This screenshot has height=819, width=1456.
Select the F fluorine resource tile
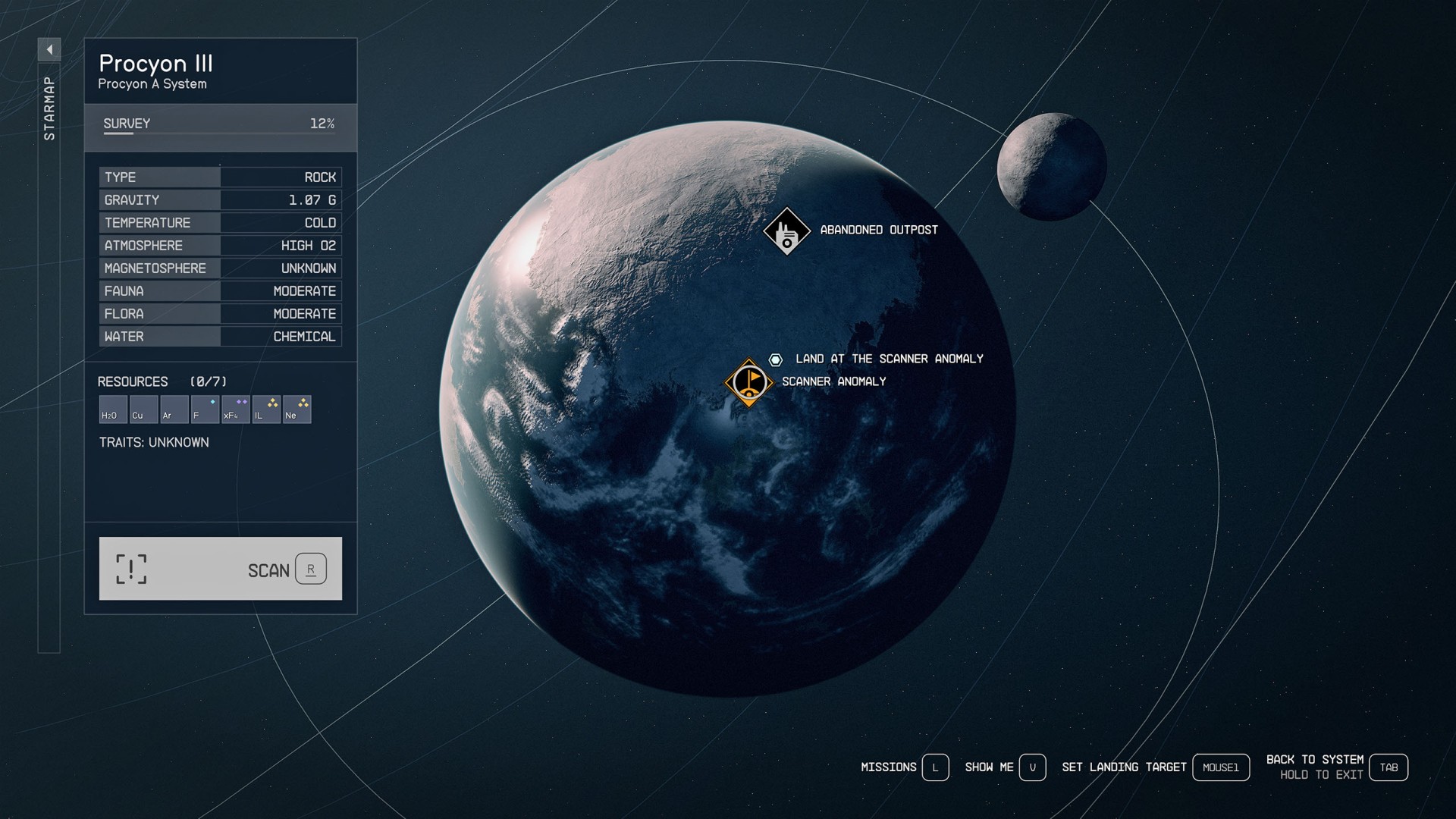(205, 409)
